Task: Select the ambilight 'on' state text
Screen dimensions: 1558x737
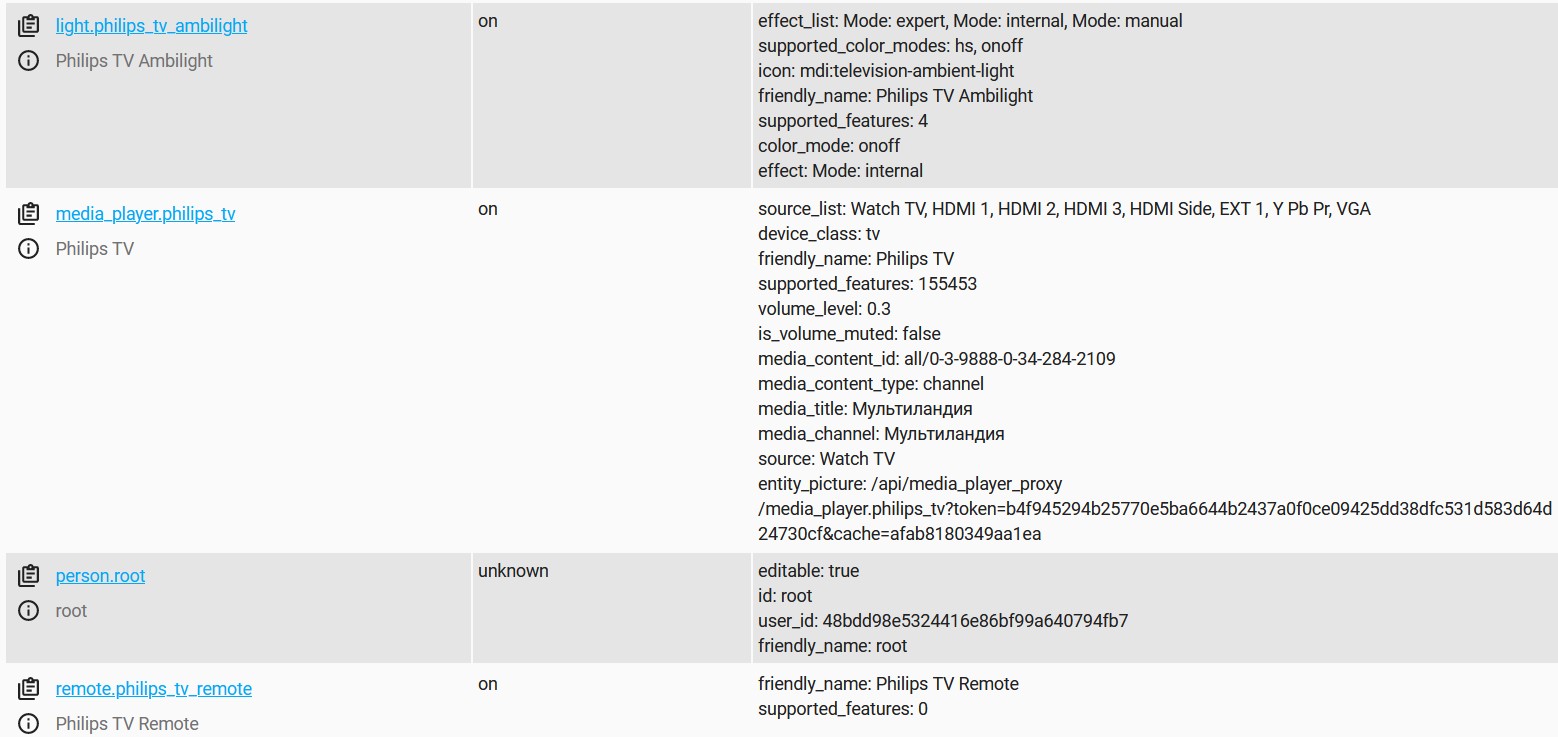Action: click(x=487, y=20)
